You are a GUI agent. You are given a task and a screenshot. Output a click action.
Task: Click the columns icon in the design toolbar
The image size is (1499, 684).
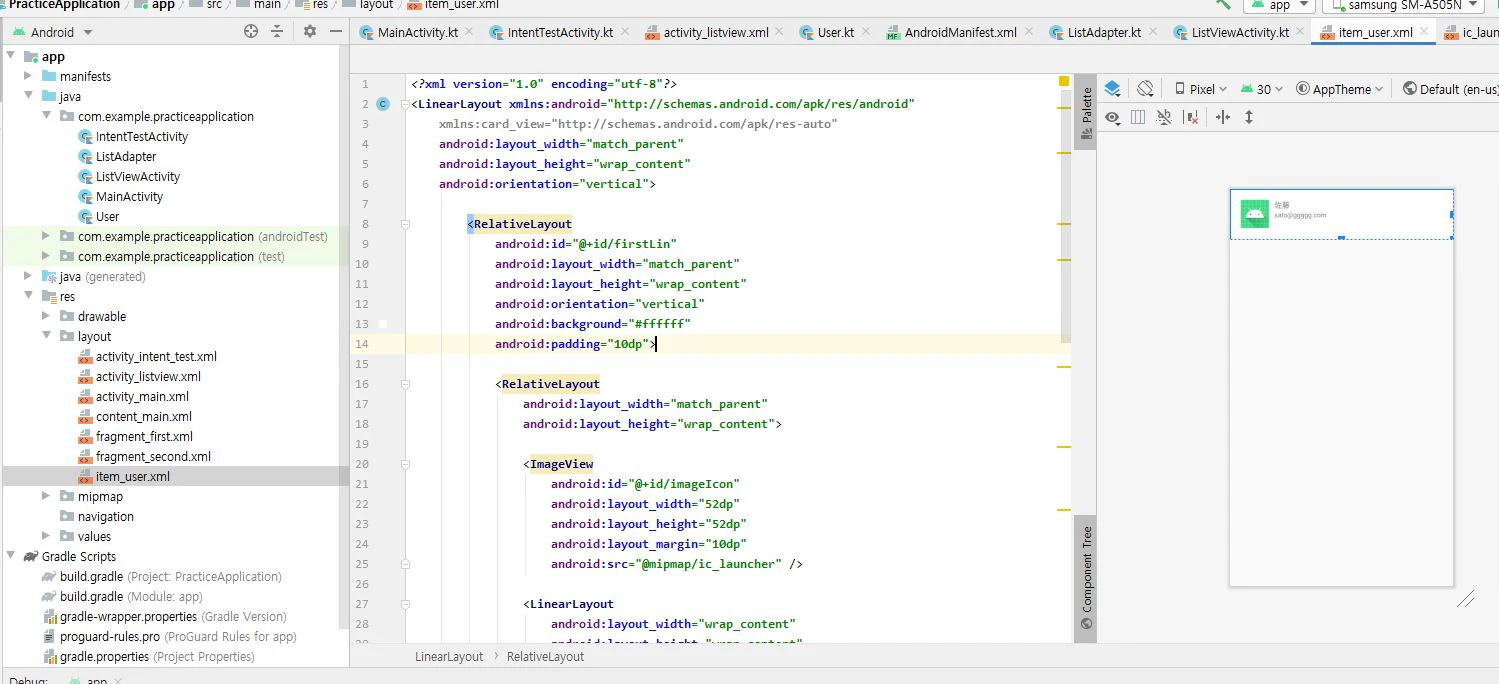1138,117
